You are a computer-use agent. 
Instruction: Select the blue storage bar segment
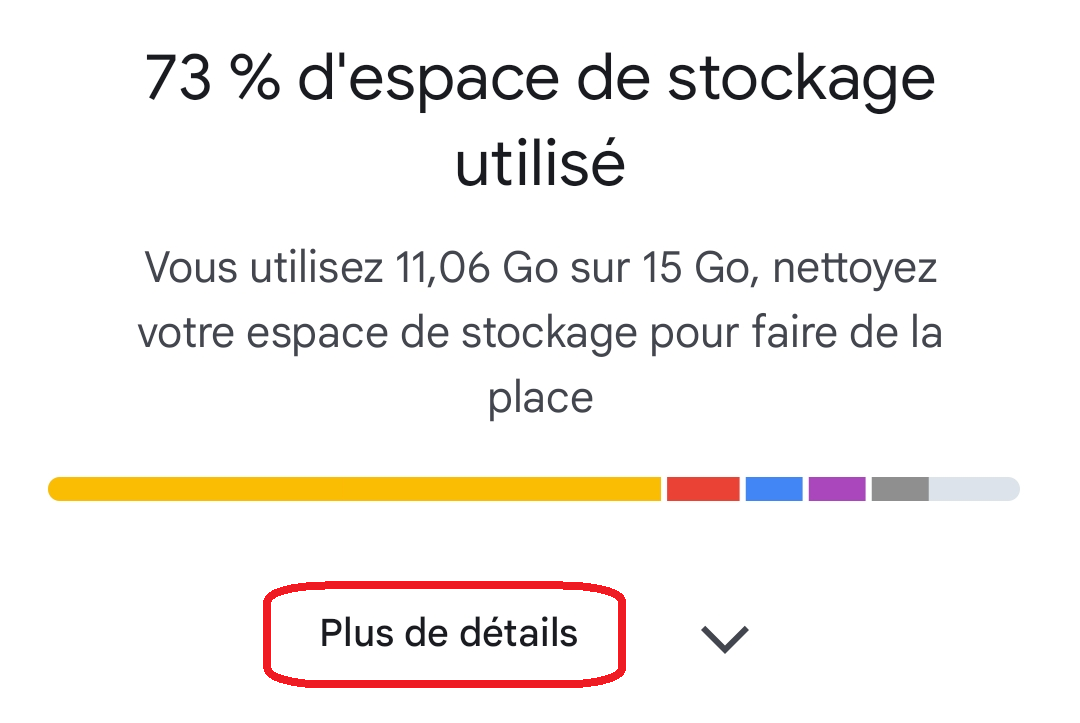pos(774,489)
